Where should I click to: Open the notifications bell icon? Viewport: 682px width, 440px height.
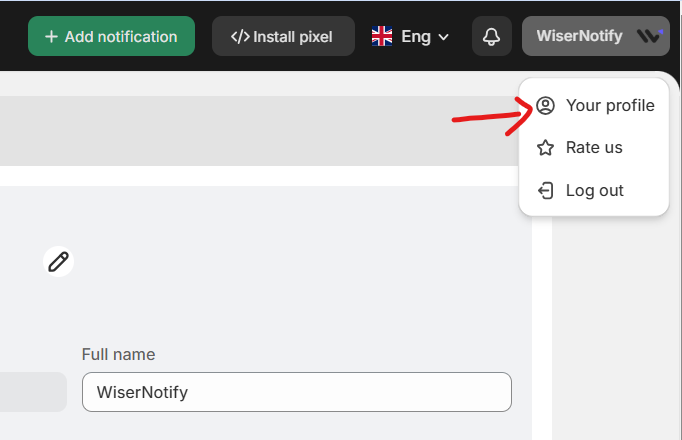tap(491, 36)
